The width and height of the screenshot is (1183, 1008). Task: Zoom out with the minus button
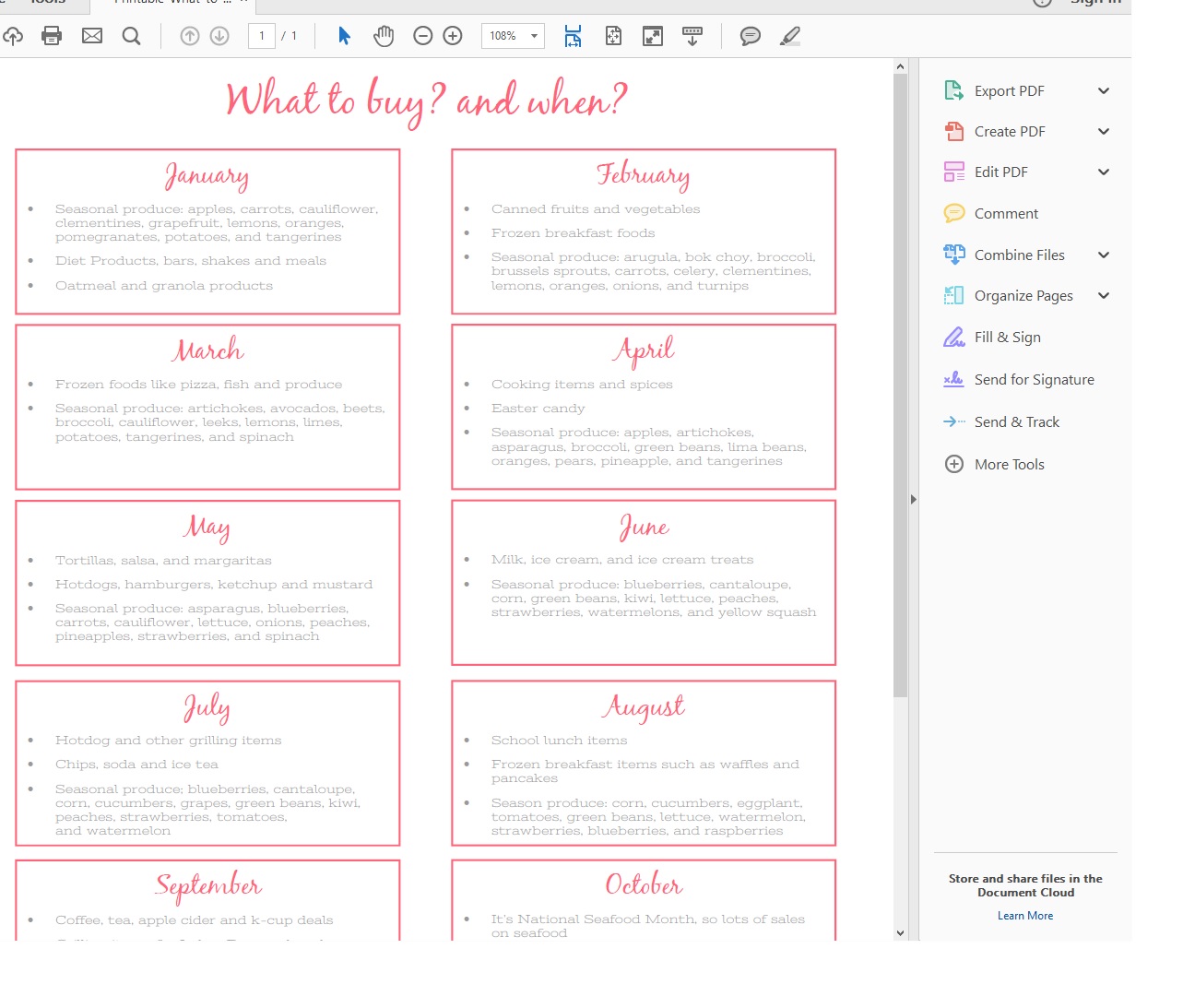pos(423,36)
